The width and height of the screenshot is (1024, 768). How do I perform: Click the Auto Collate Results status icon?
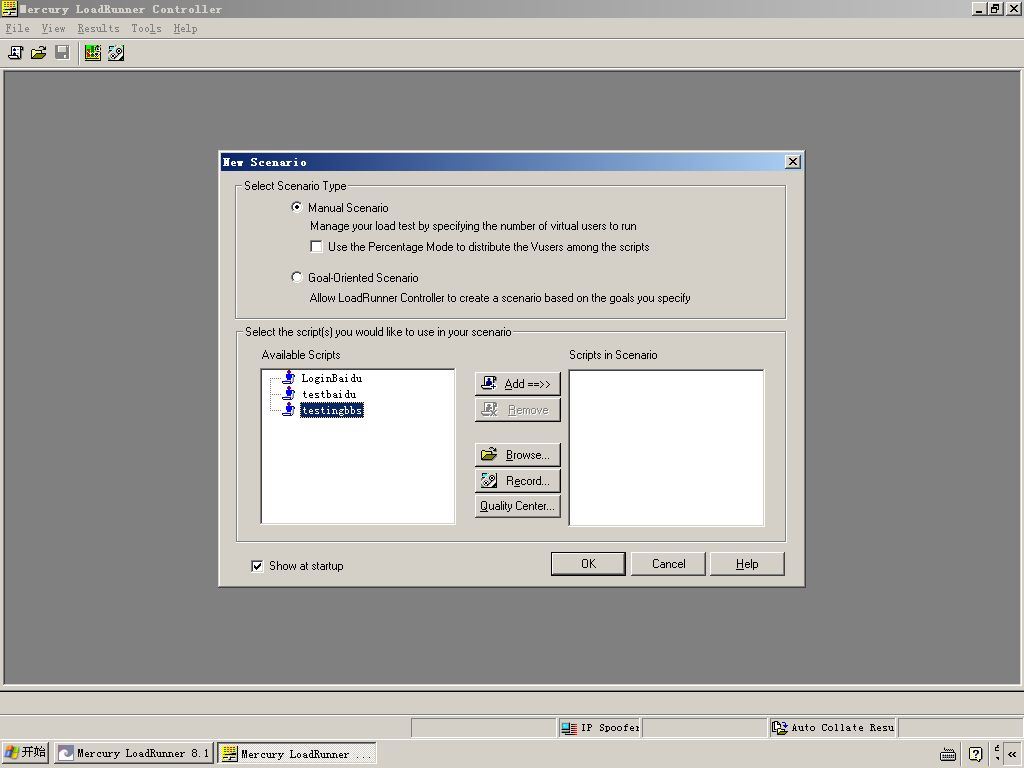780,728
